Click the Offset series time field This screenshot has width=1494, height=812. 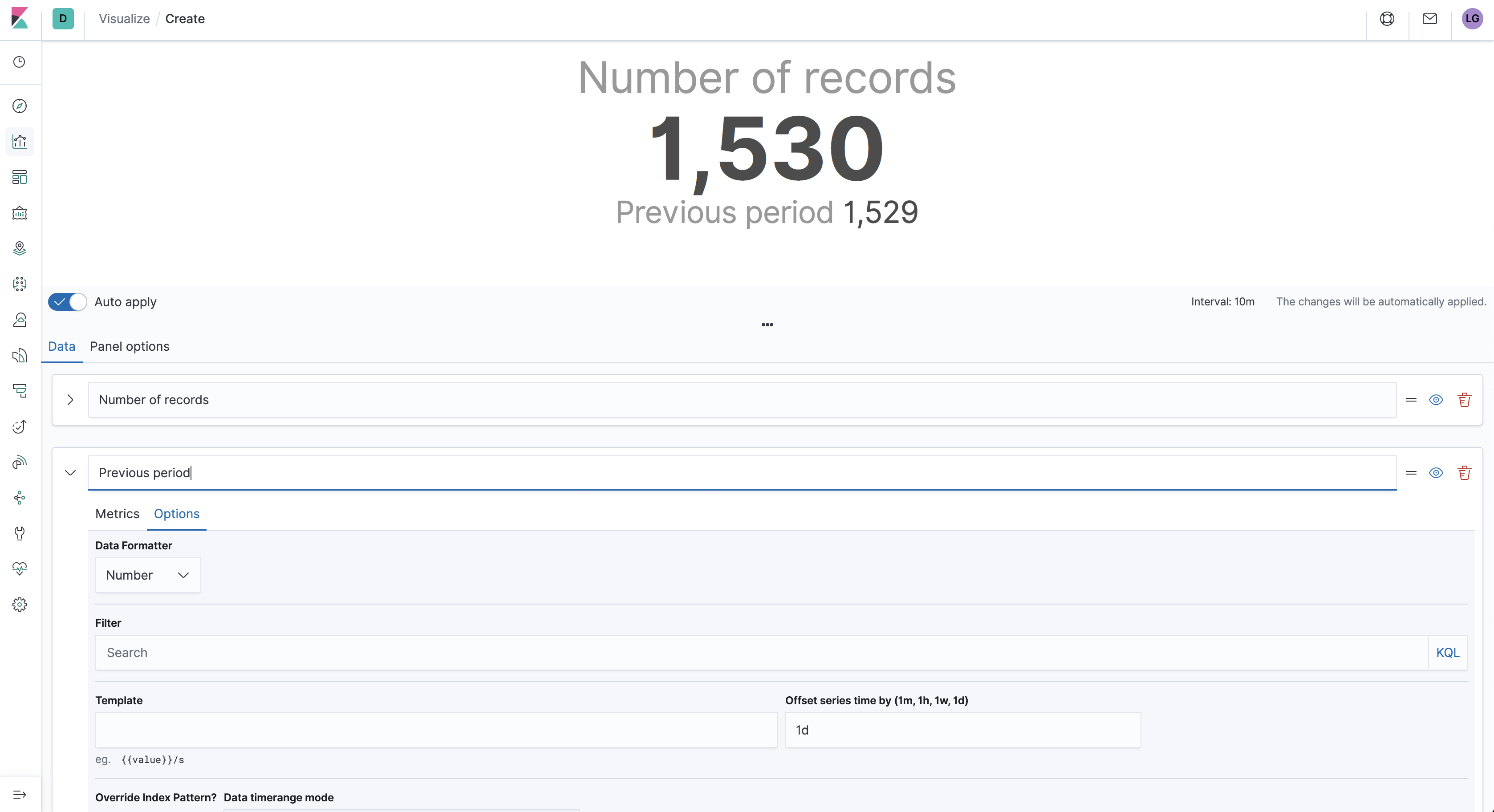[962, 730]
